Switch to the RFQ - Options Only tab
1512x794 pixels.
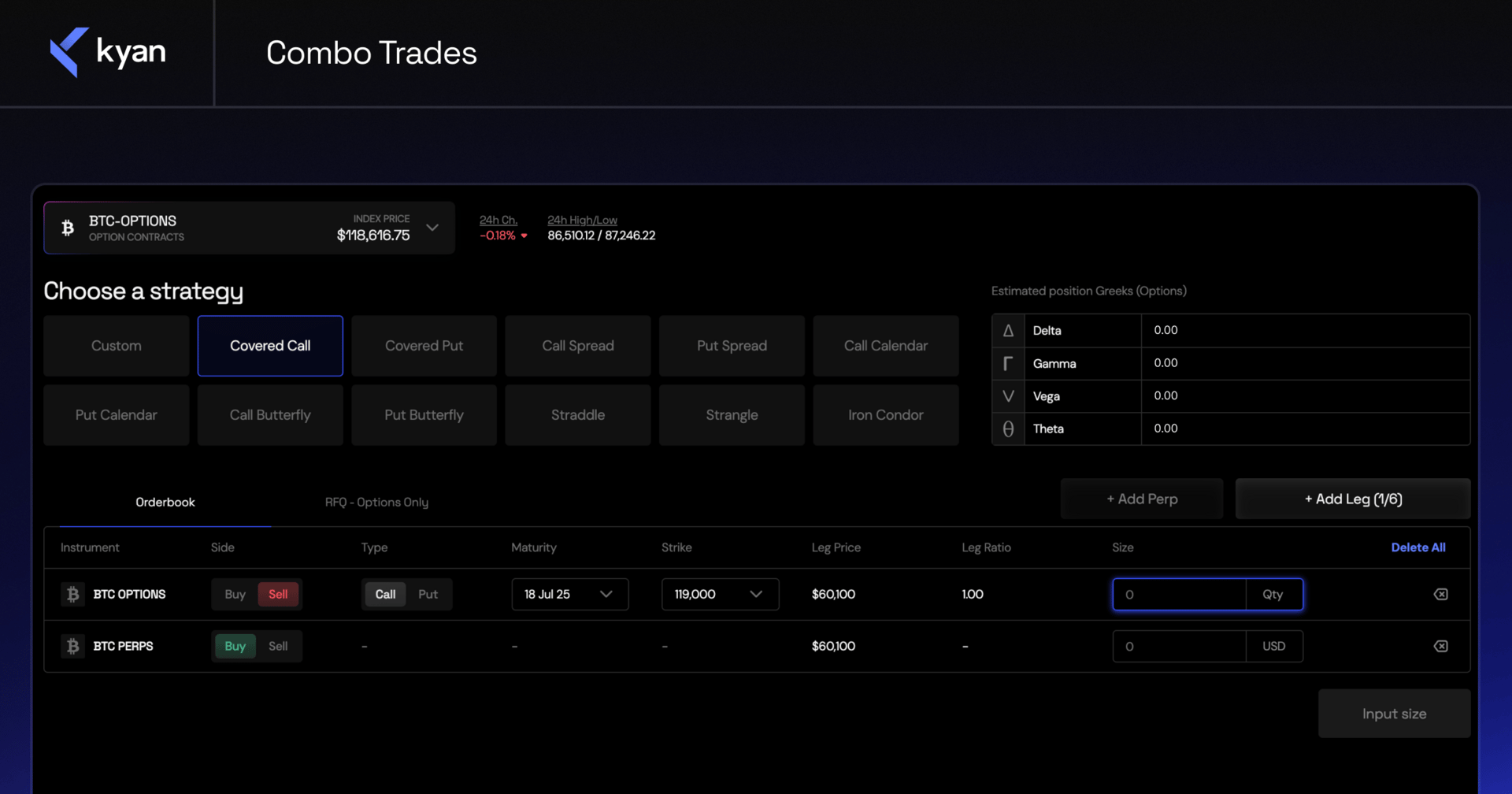click(x=376, y=502)
